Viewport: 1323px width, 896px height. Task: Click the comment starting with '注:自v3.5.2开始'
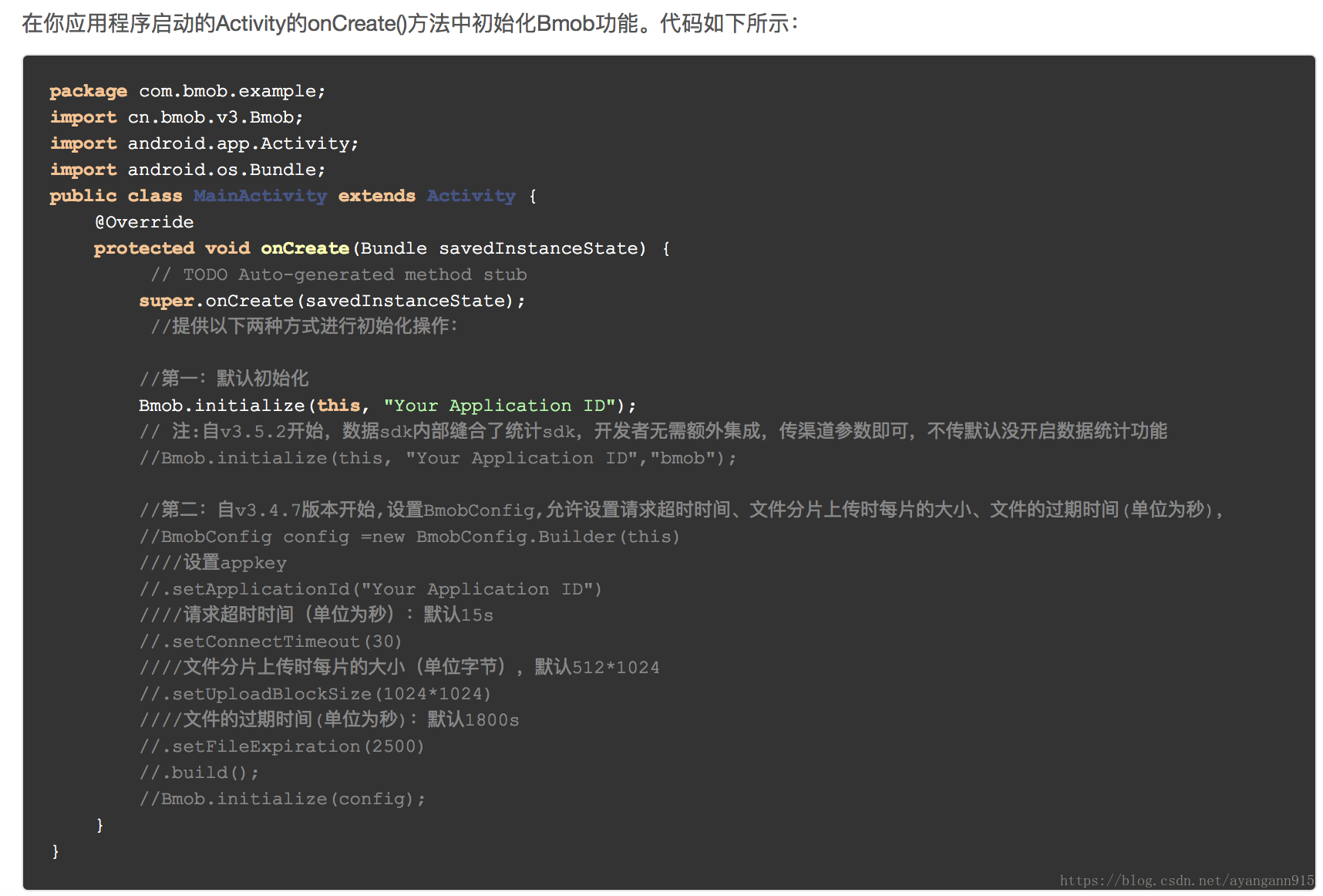click(x=653, y=431)
